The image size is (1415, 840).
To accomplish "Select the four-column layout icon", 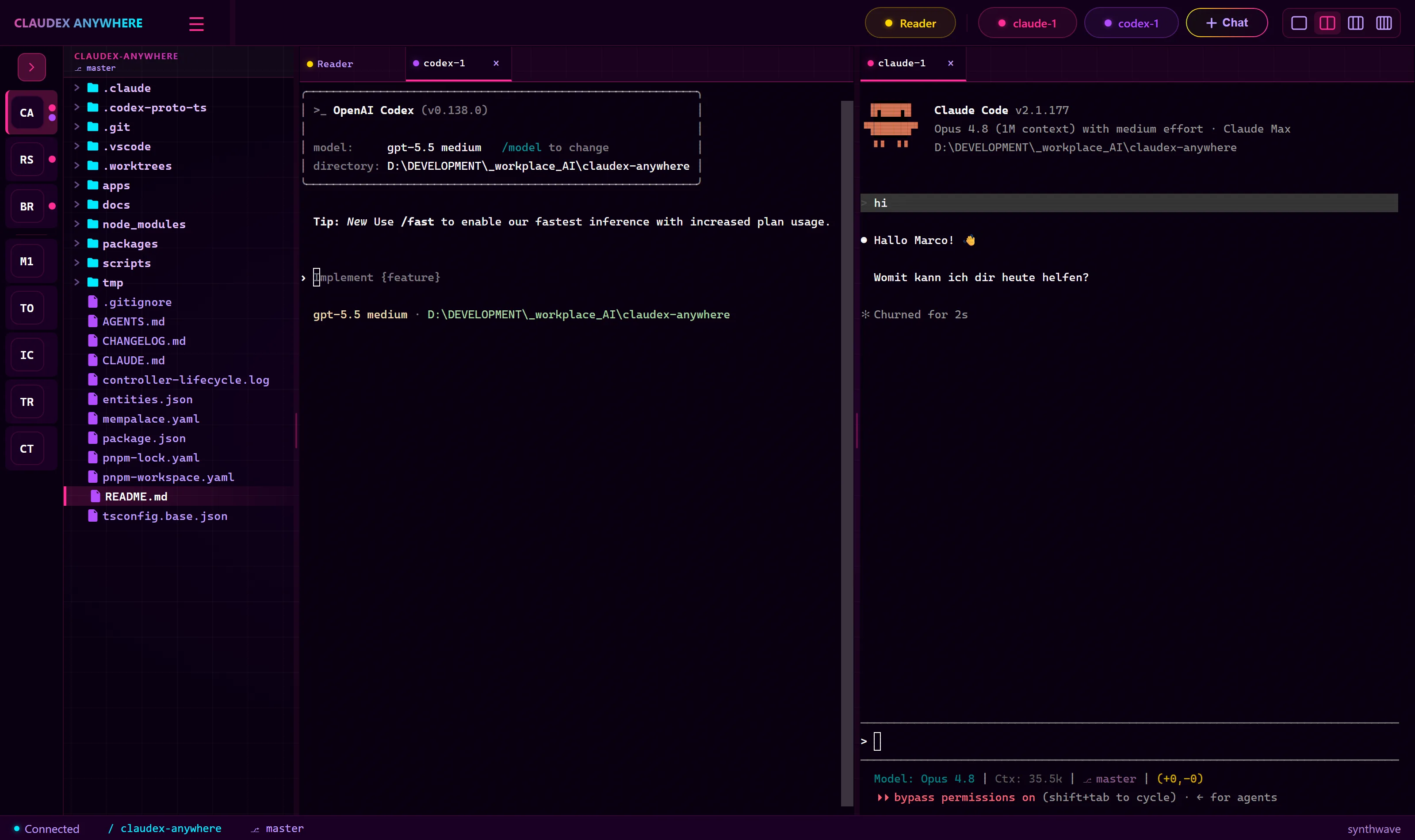I will click(1383, 23).
